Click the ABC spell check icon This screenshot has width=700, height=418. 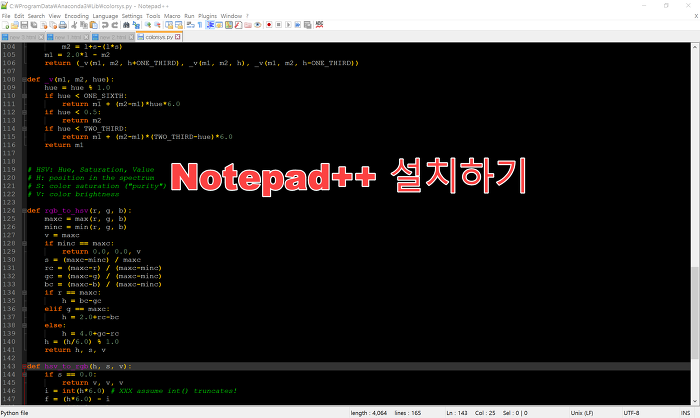tap(319, 25)
